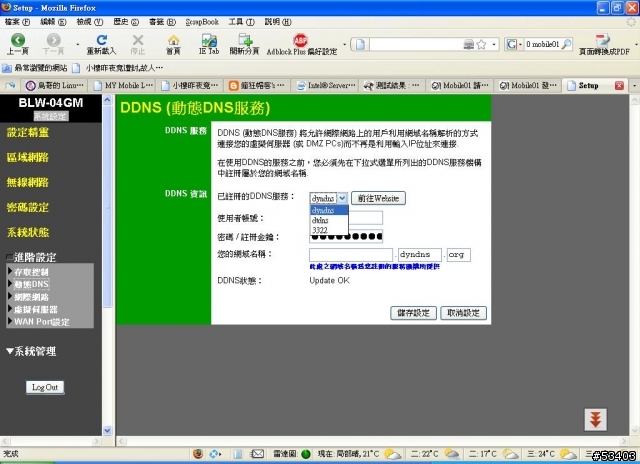Click the blue sync arrows status icon
The height and width of the screenshot is (464, 640).
[214, 454]
